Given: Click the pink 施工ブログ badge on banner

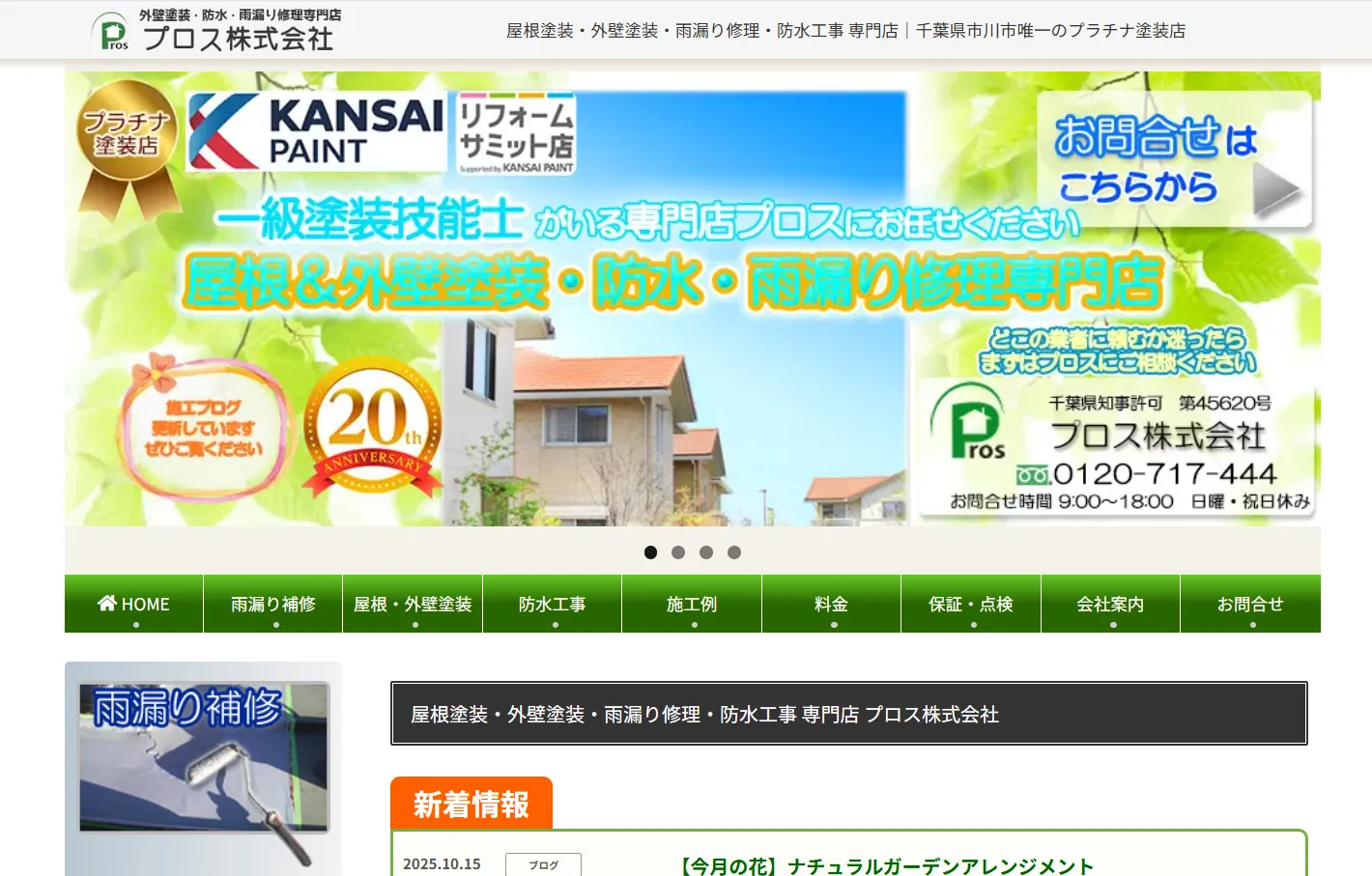Looking at the screenshot, I should pos(204,429).
